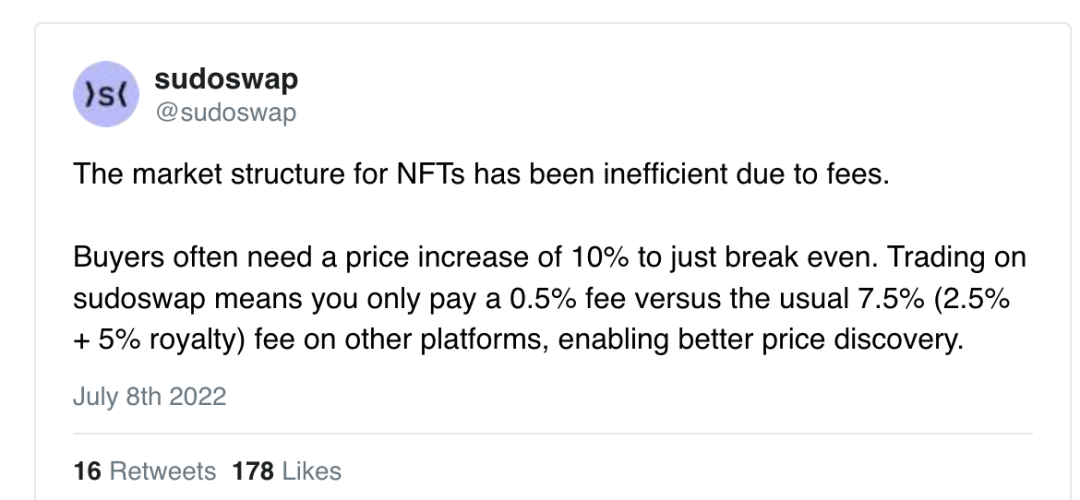Click the @sudoswap handle

[226, 112]
